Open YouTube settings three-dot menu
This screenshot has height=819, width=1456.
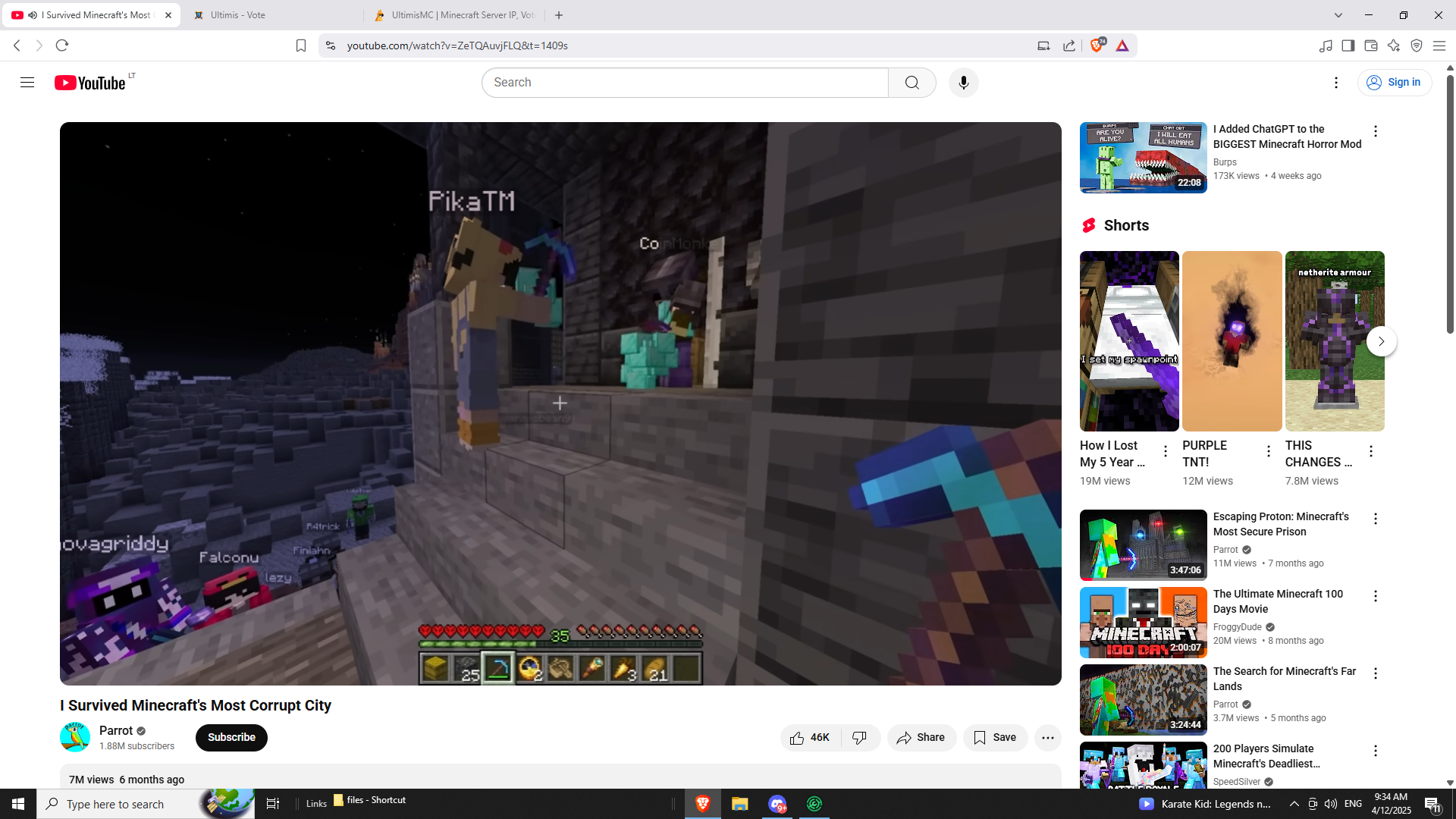pos(1336,83)
